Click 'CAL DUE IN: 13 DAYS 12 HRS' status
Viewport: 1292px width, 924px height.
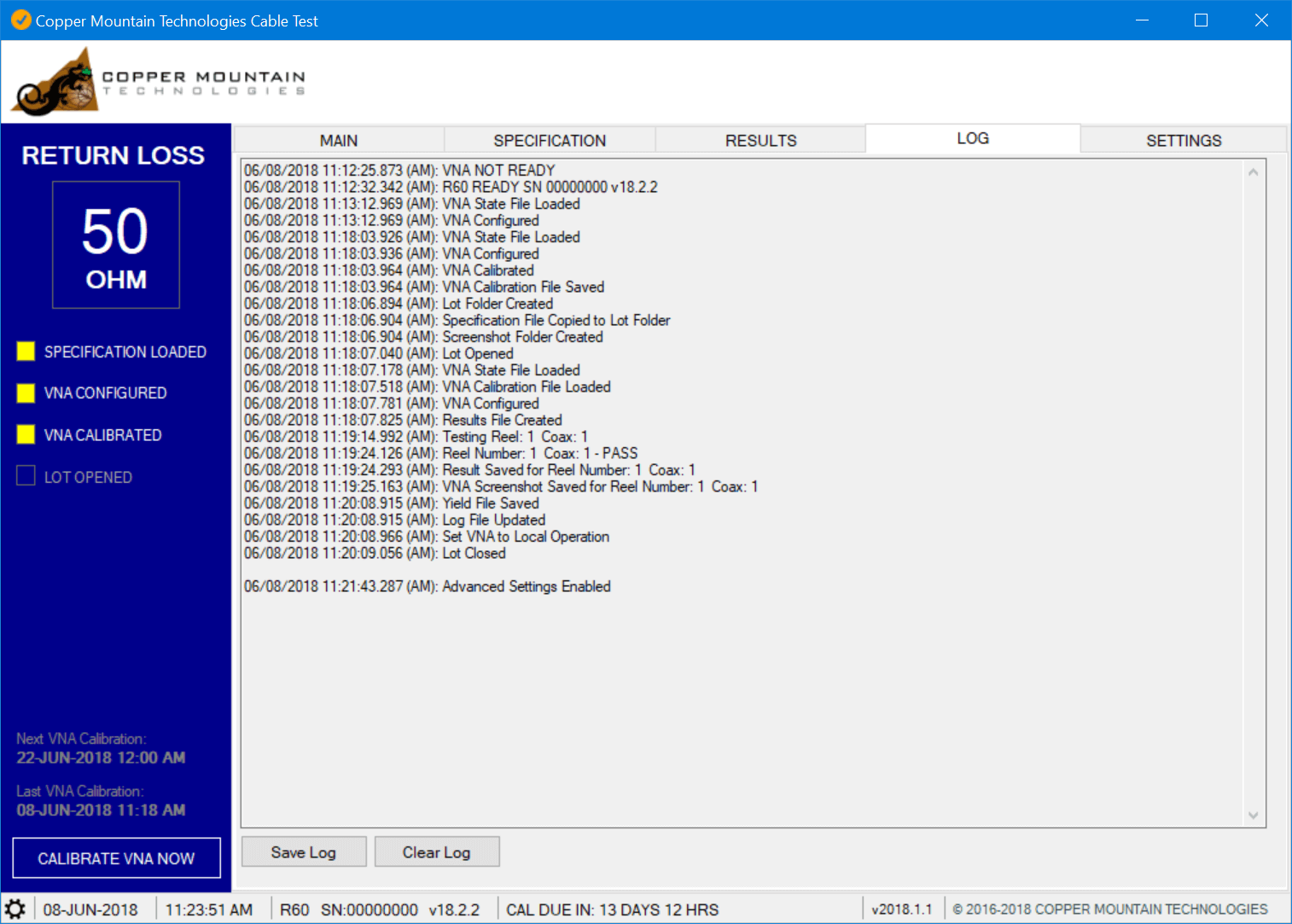(613, 909)
